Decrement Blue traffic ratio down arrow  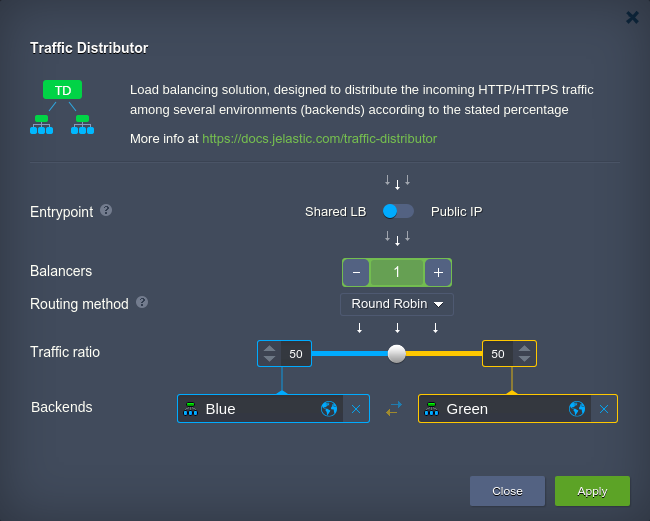269,359
